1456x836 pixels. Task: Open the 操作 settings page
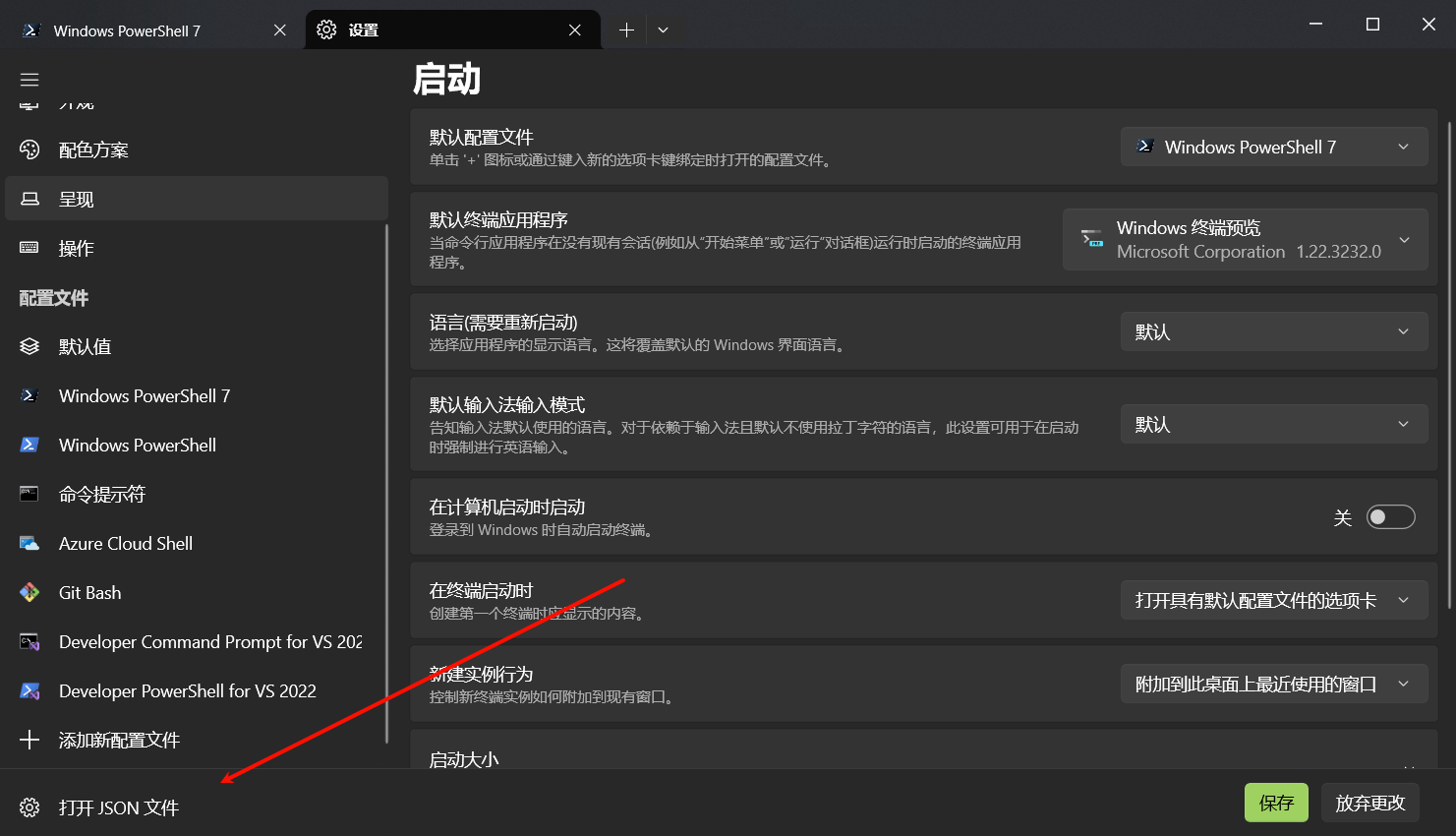click(78, 248)
